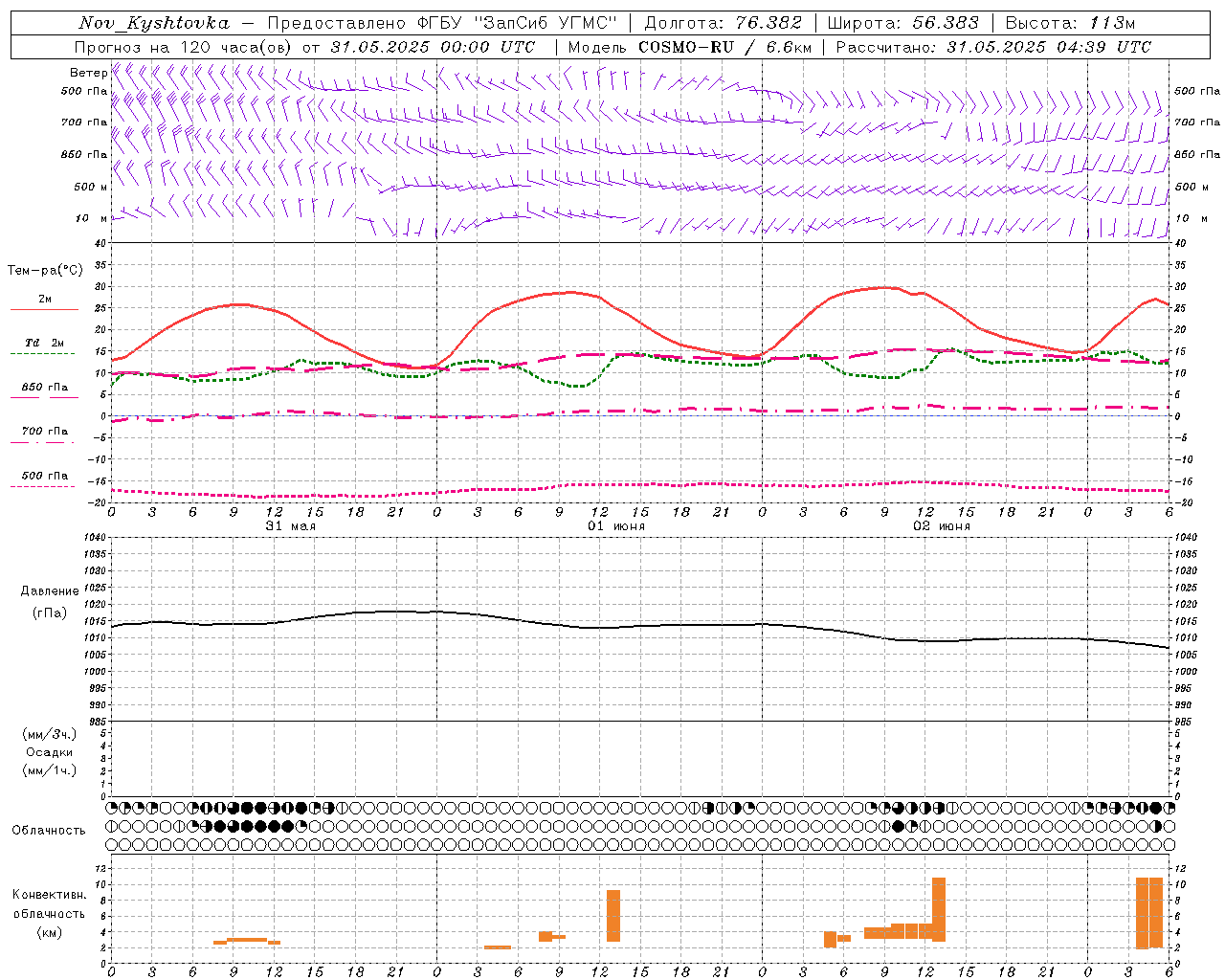Click the Конвективн. convective cloud label
Viewport: 1225px width, 980px height.
50,895
